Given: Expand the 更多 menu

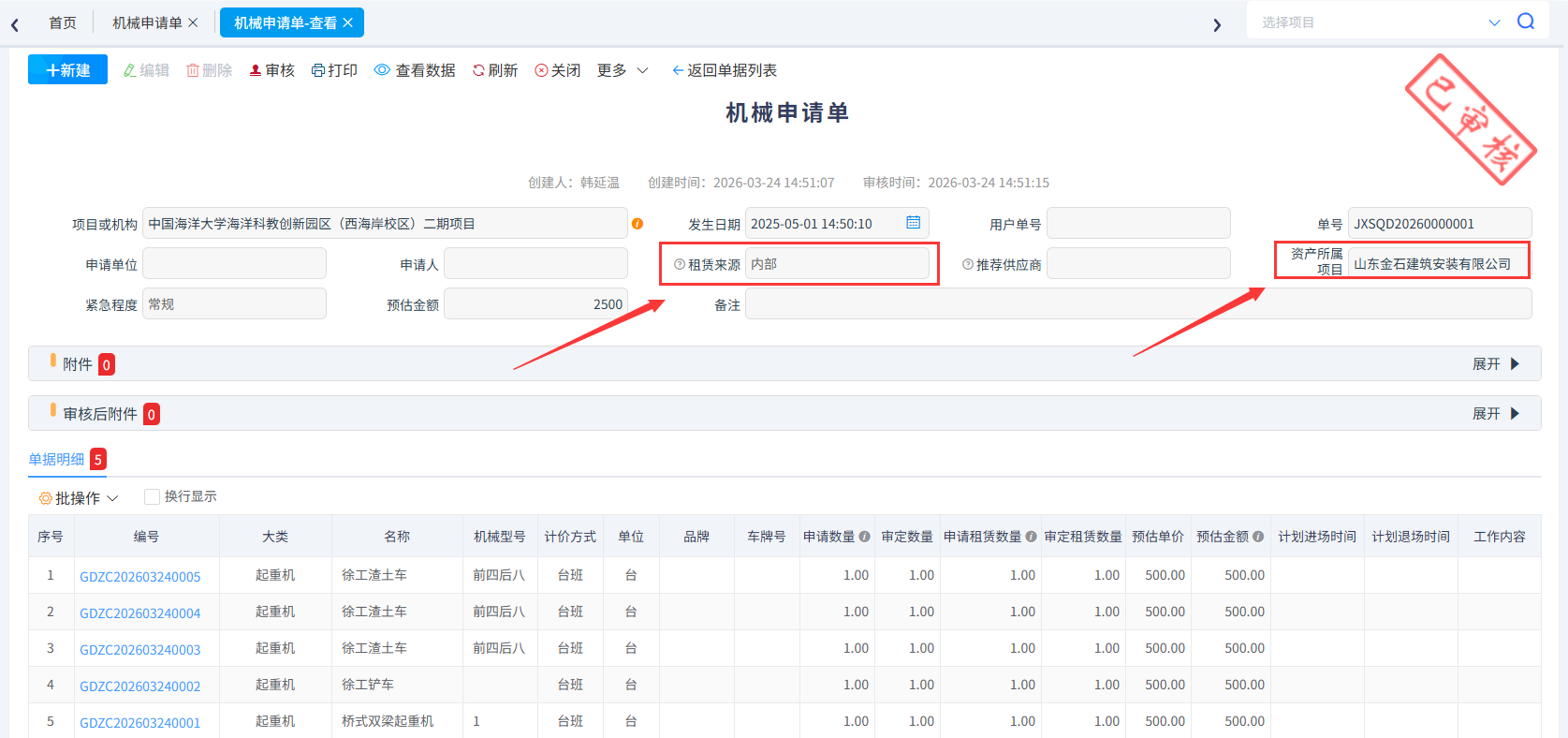Looking at the screenshot, I should pyautogui.click(x=623, y=70).
